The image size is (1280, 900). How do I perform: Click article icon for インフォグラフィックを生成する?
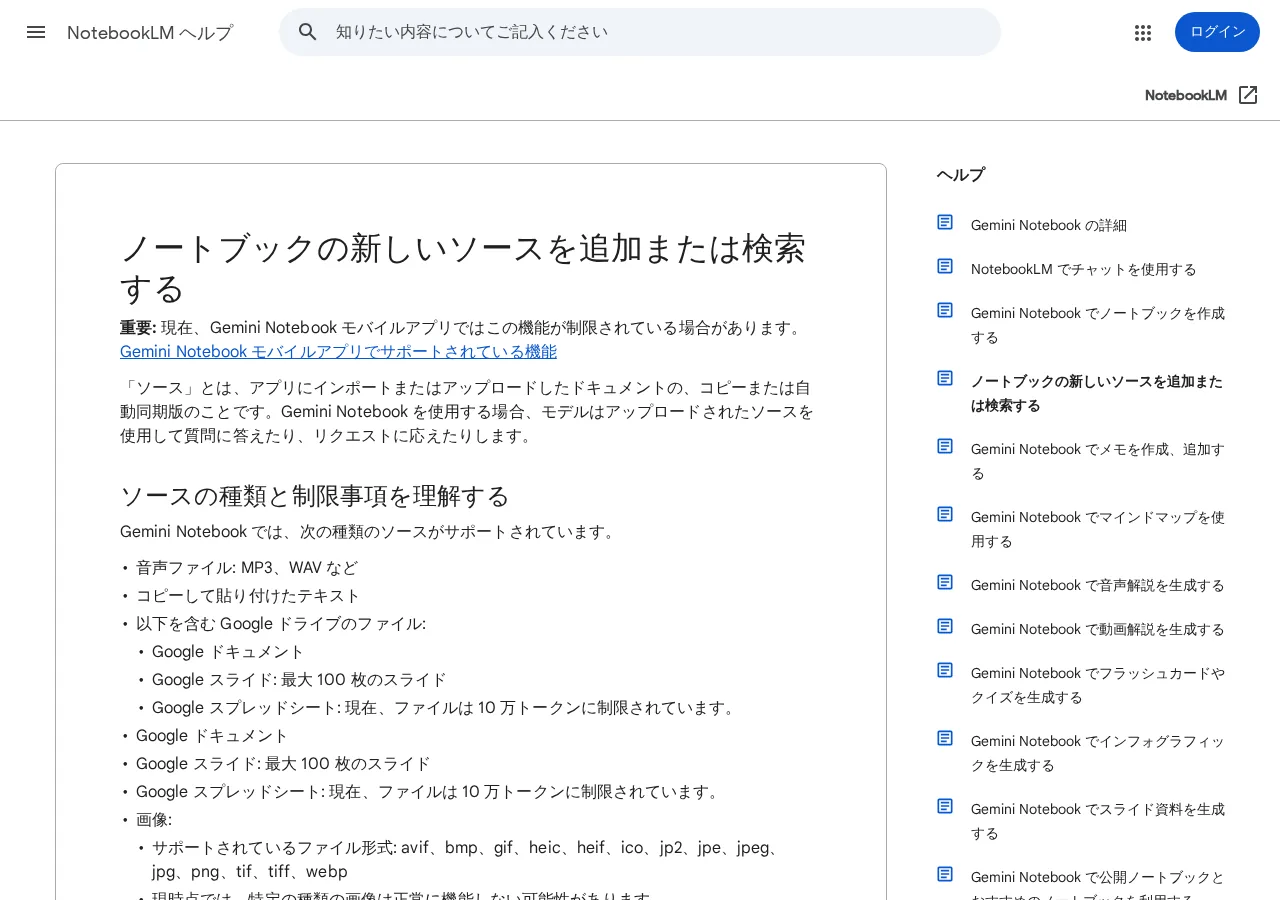coord(945,738)
